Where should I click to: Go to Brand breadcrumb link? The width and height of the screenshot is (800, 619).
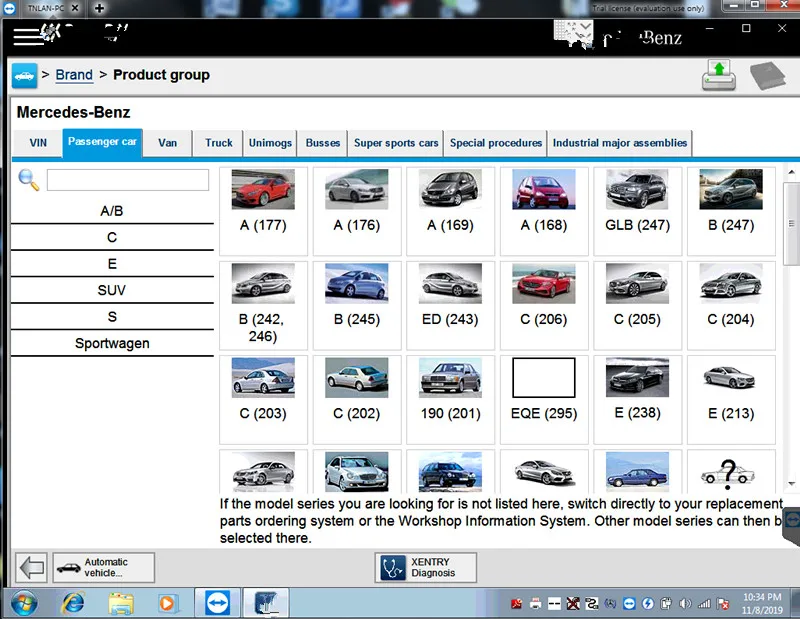coord(74,75)
